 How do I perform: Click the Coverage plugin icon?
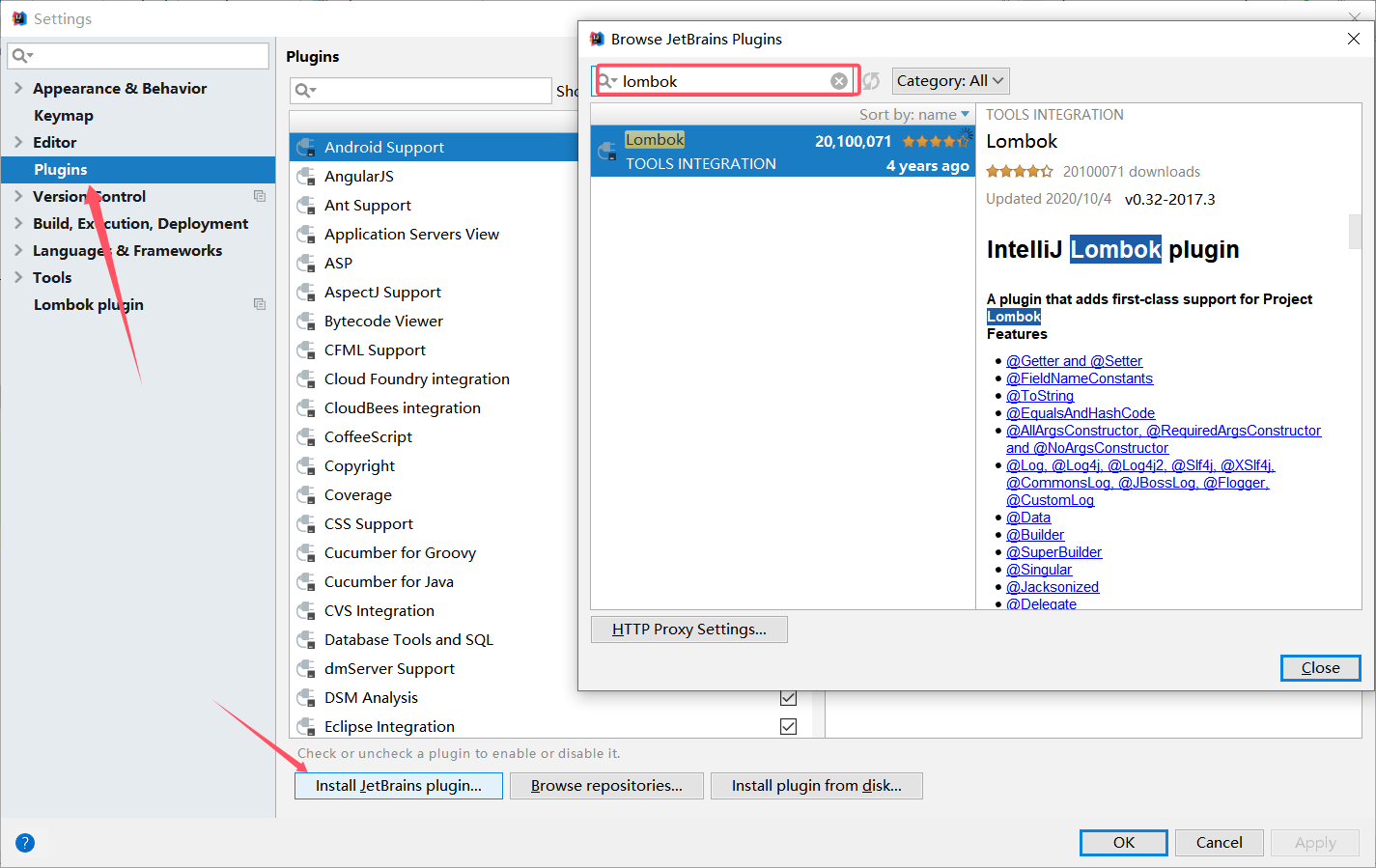306,495
